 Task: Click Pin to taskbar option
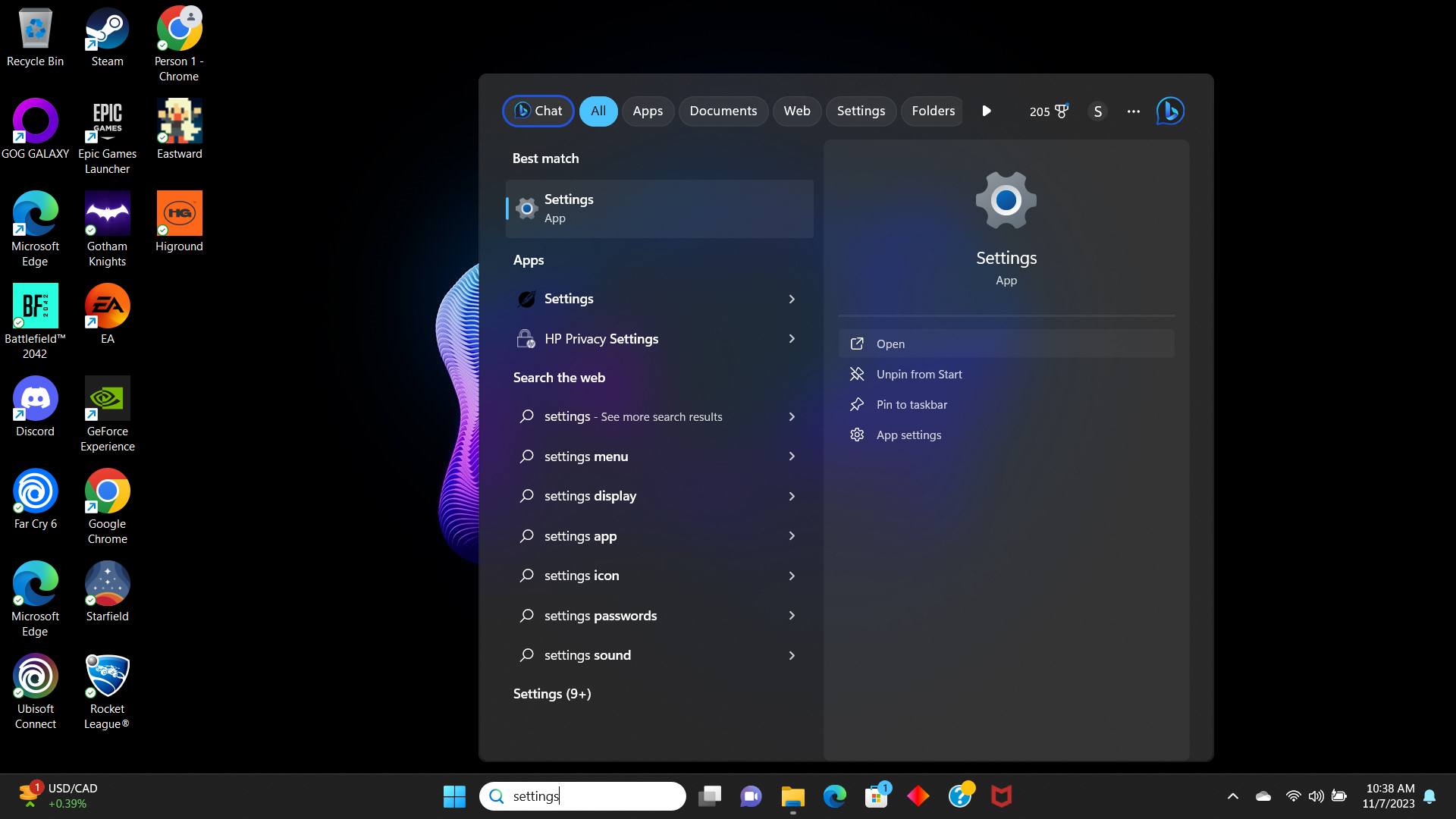912,404
